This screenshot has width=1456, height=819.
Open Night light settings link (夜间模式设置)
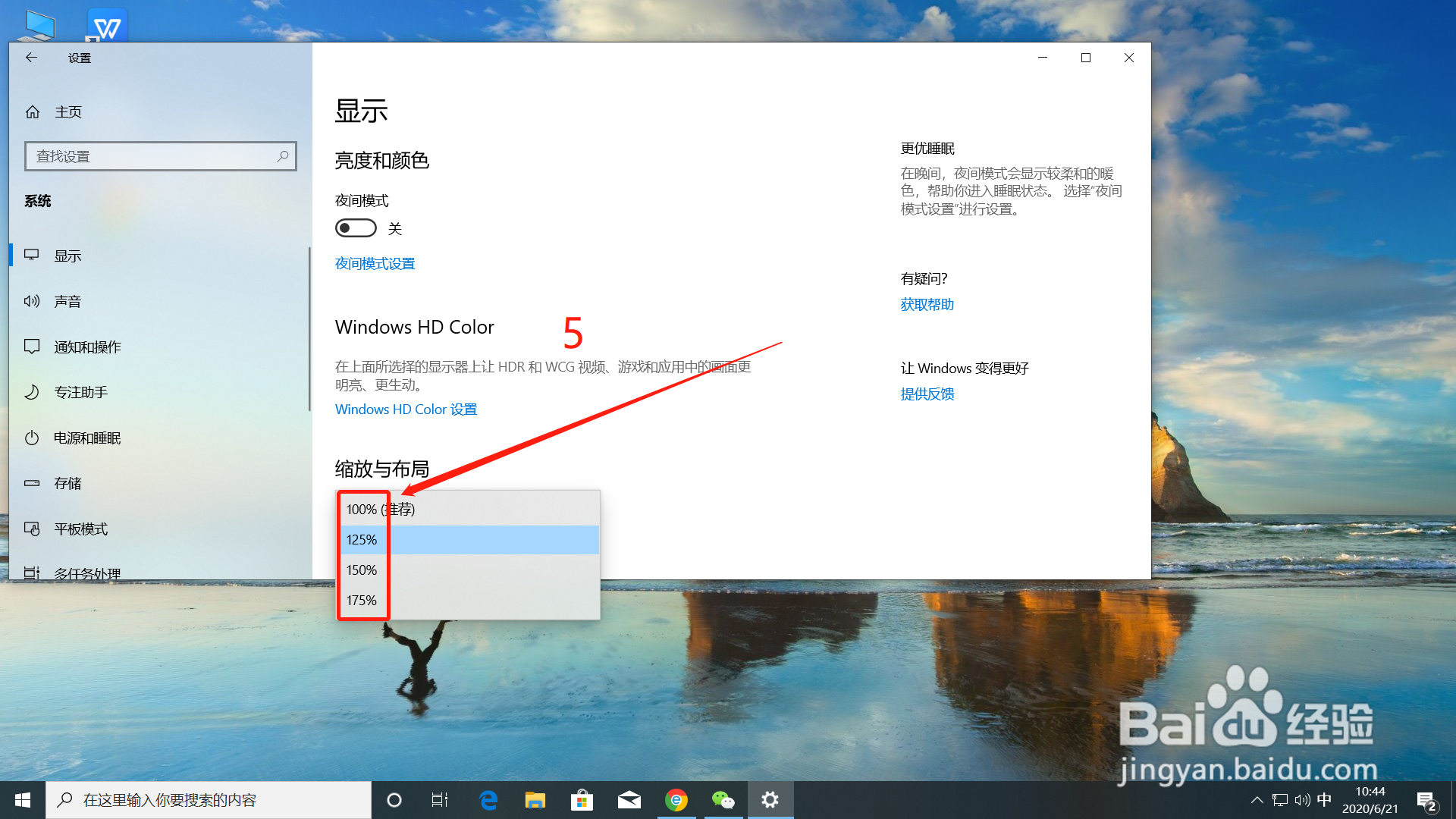[x=375, y=264]
